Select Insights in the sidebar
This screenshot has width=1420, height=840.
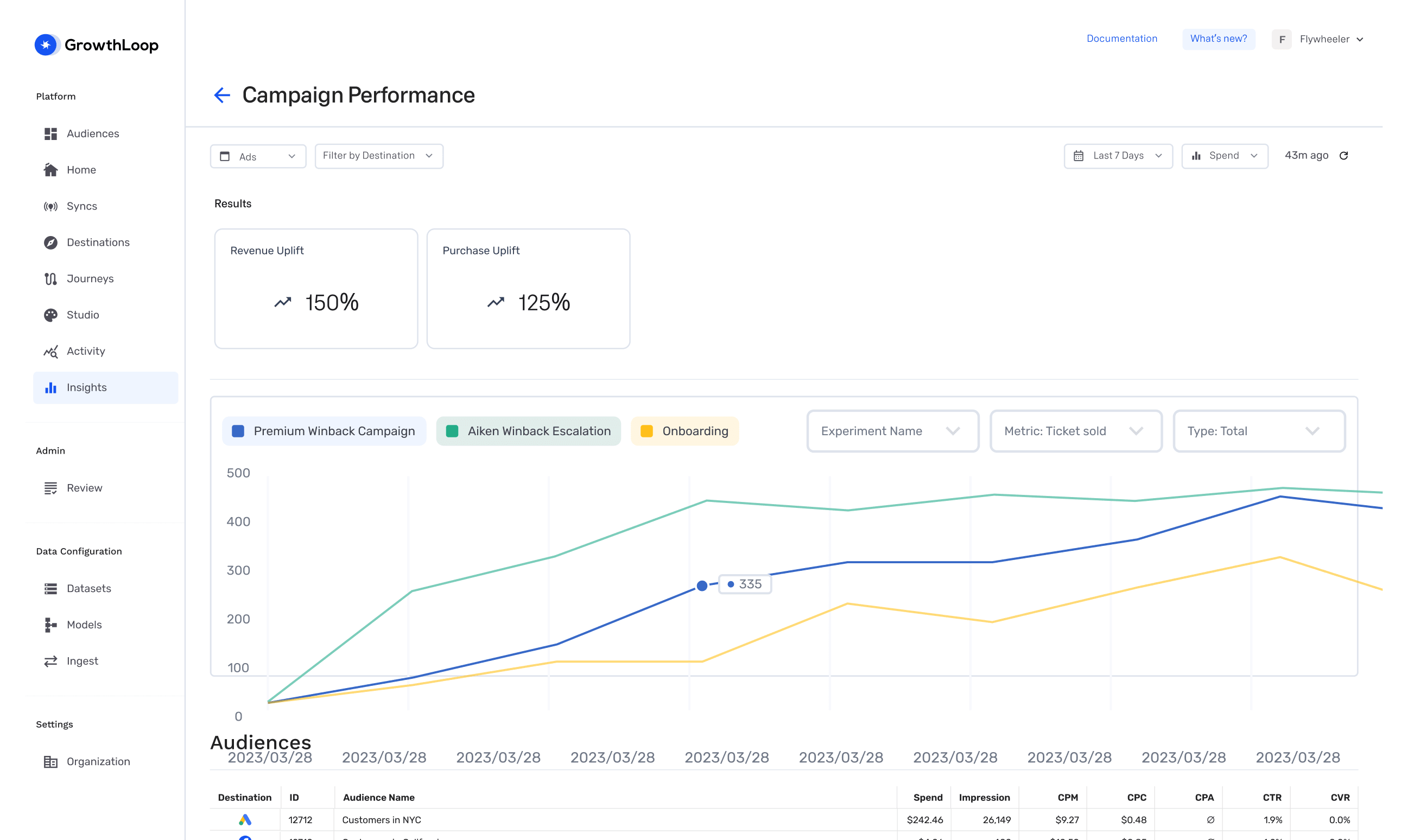(x=87, y=388)
